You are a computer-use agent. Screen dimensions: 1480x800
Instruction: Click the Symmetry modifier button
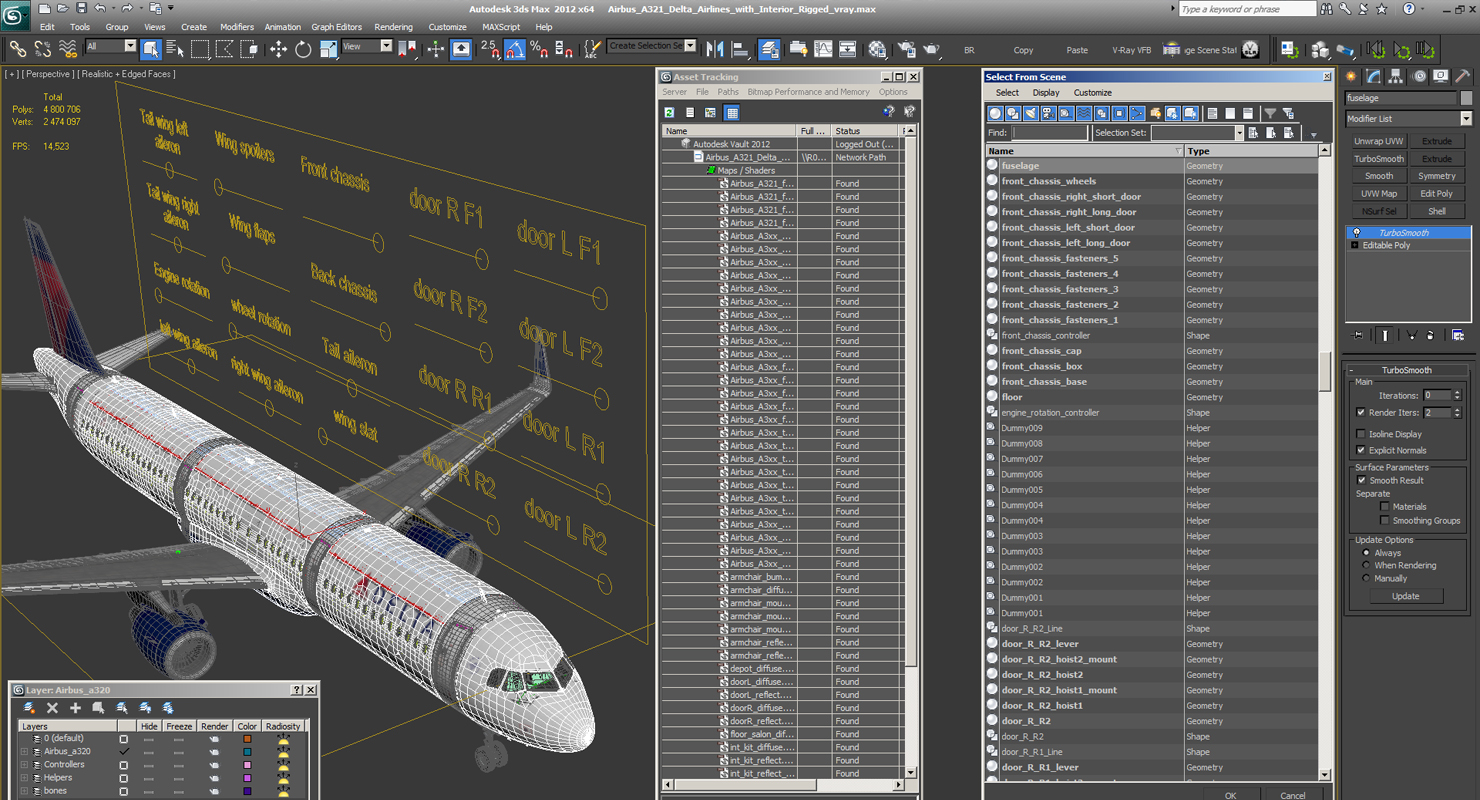(x=1437, y=176)
